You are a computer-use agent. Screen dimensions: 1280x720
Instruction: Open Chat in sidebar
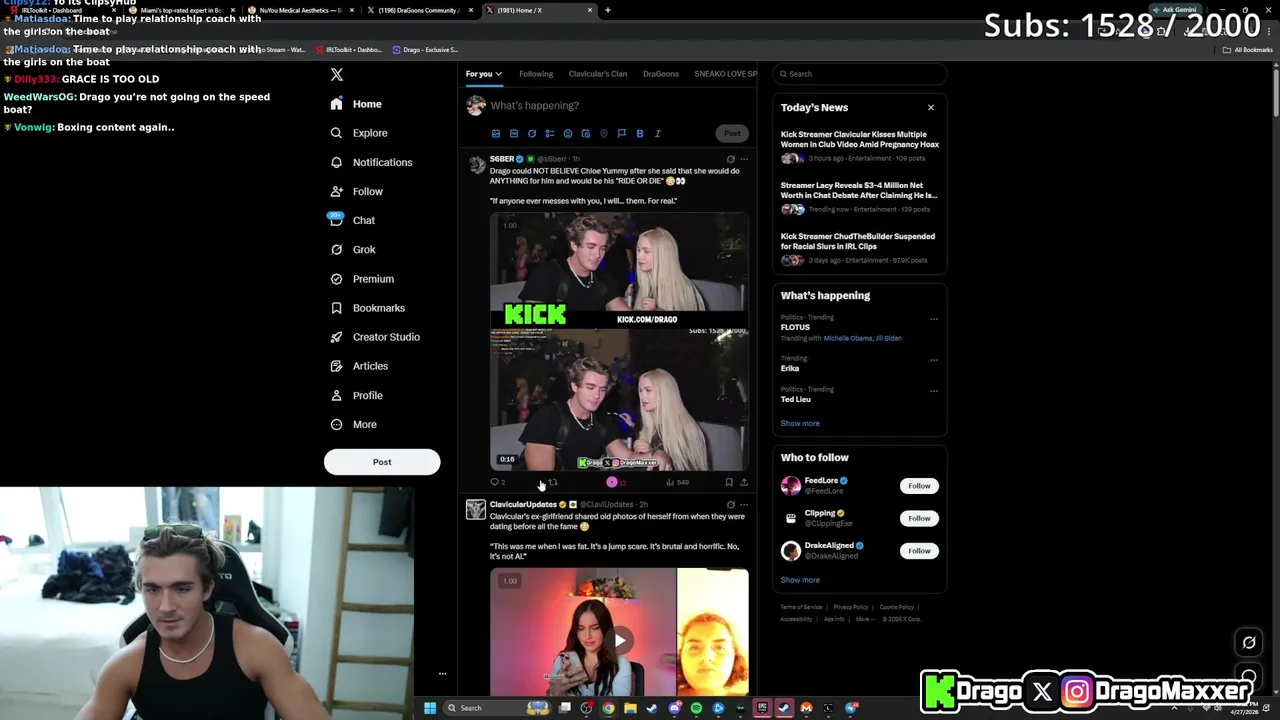[x=353, y=220]
